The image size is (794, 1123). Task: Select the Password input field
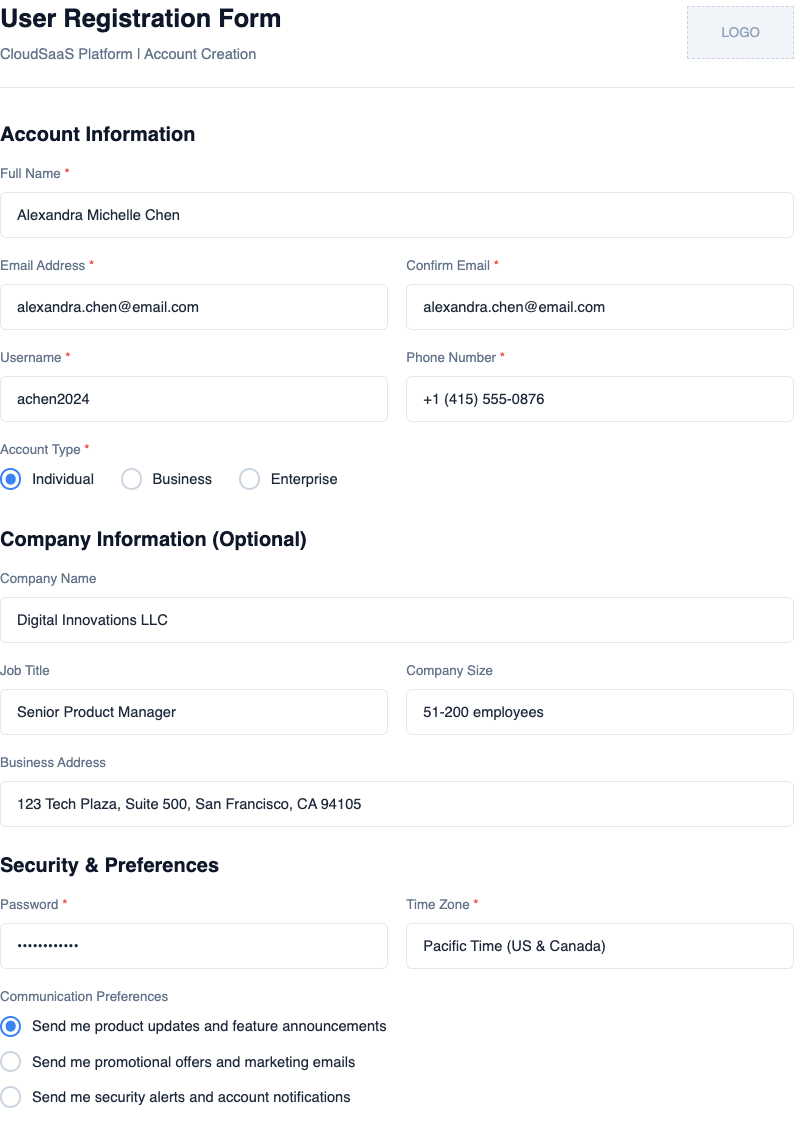pyautogui.click(x=194, y=945)
